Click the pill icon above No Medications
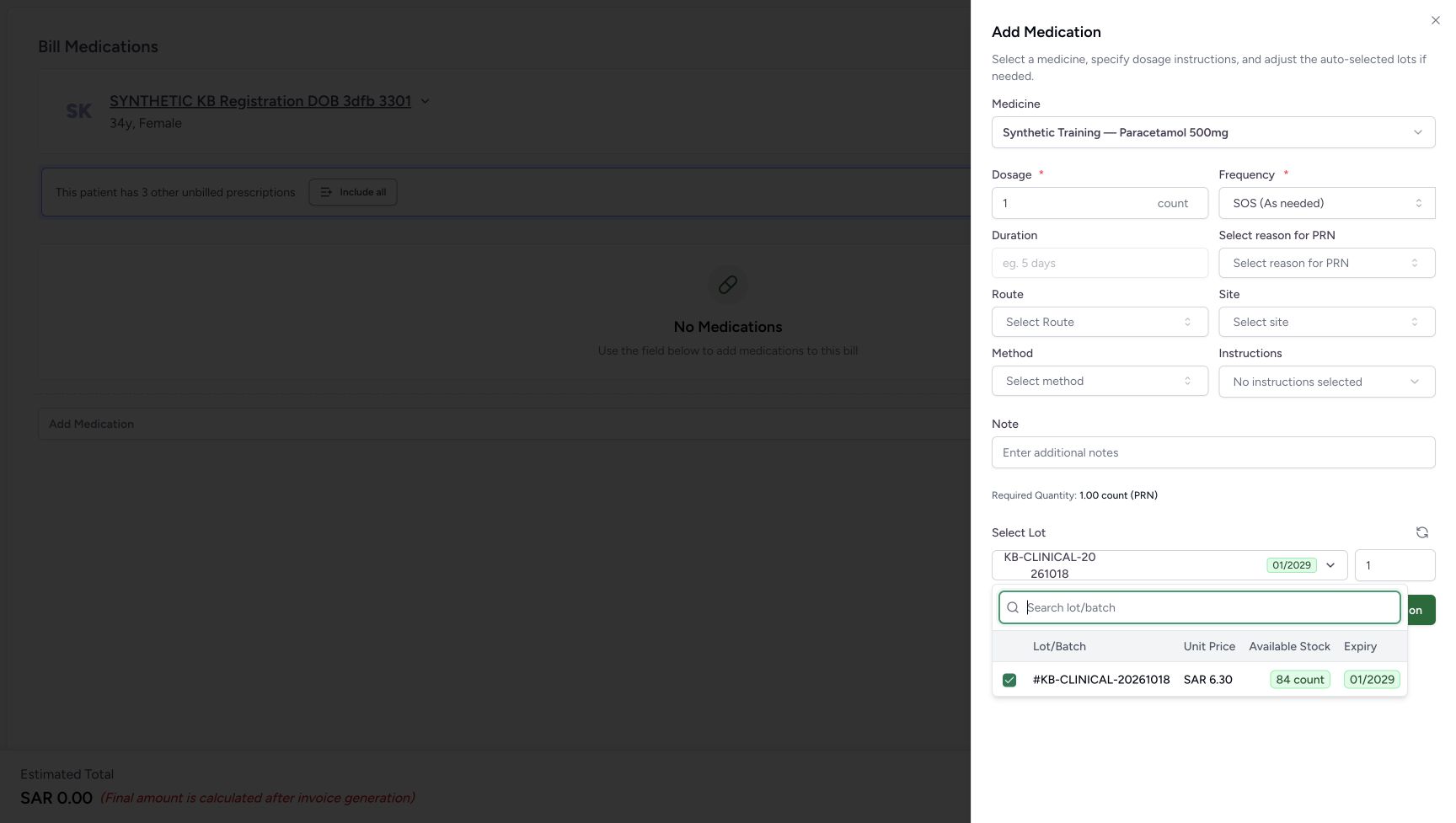The width and height of the screenshot is (1456, 823). [728, 285]
